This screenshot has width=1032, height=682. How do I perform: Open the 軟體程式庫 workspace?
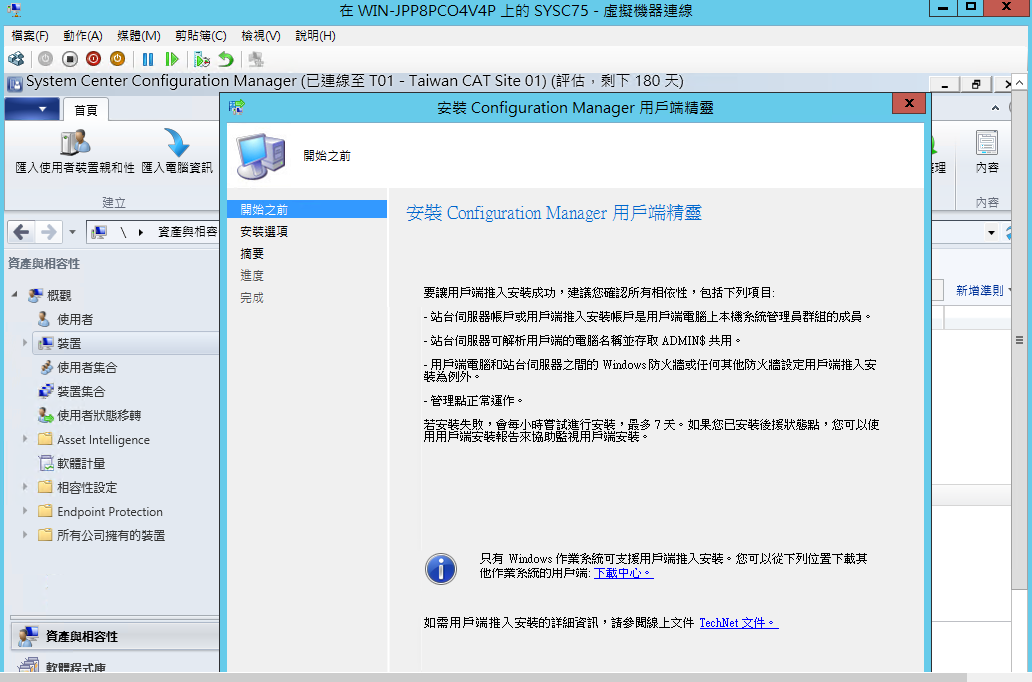click(x=115, y=665)
